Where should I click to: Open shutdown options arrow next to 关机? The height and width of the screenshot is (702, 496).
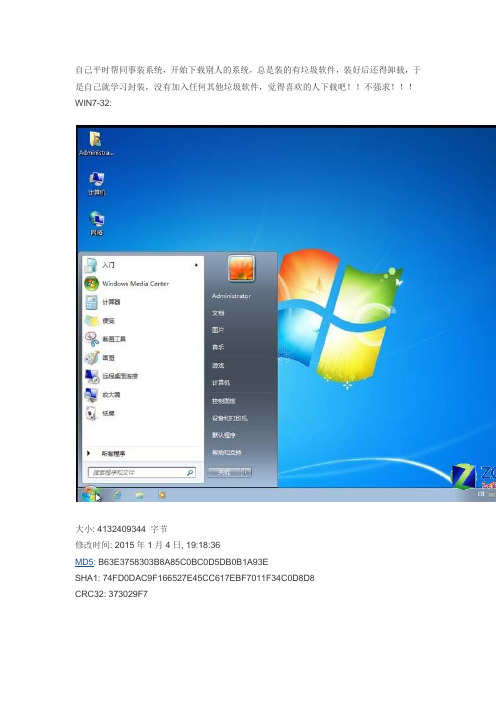point(246,472)
